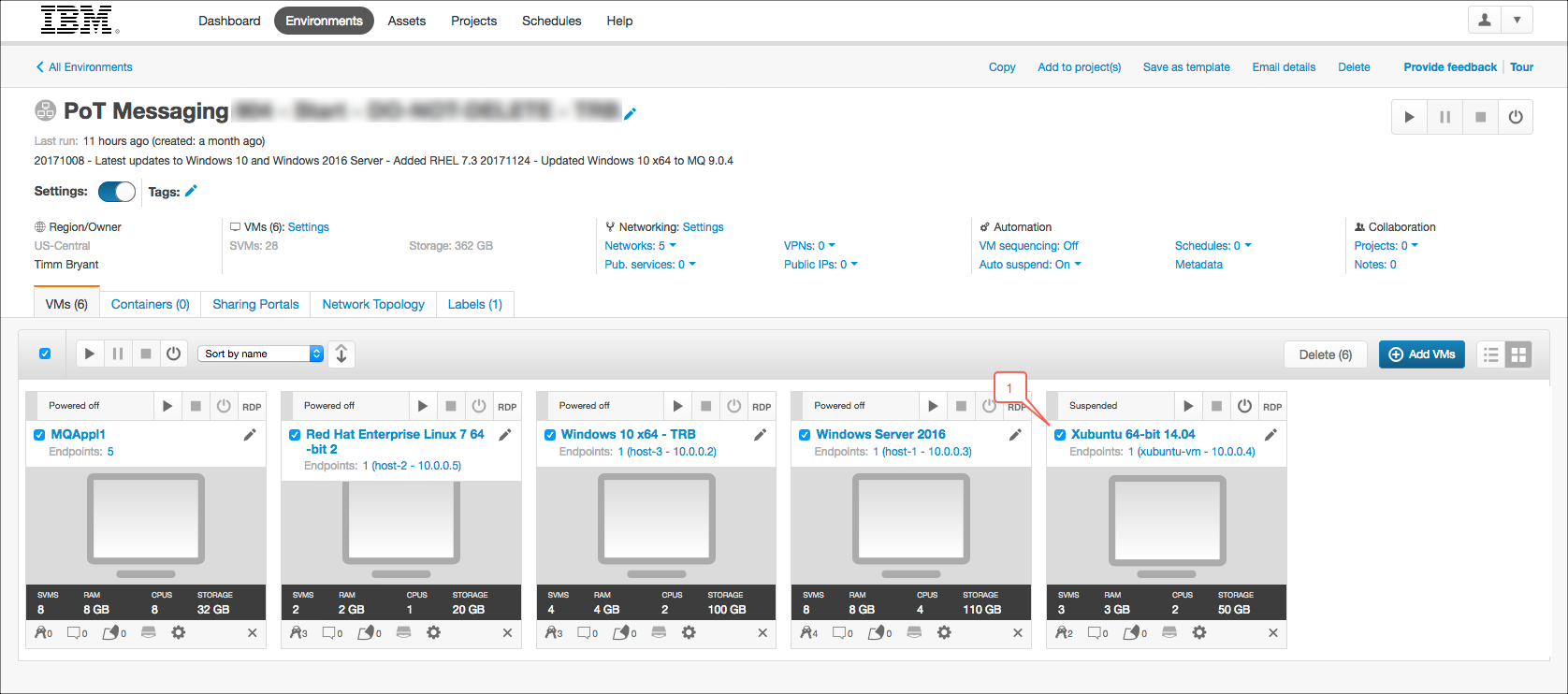Uncheck Red Hat Enterprise Linux VM checkbox
Image resolution: width=1568 pixels, height=694 pixels.
[x=295, y=435]
